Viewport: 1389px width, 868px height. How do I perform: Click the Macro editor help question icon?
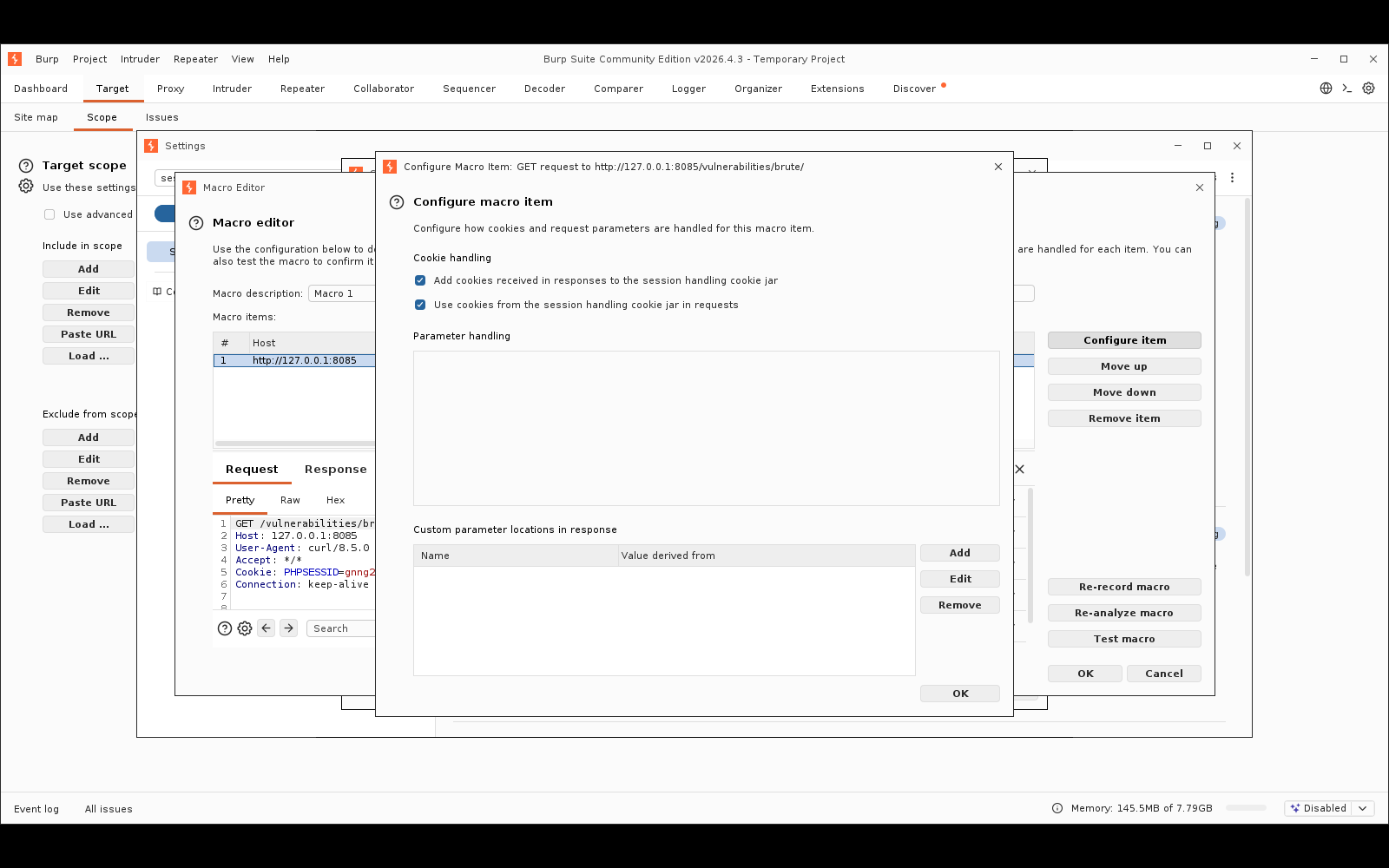point(196,223)
